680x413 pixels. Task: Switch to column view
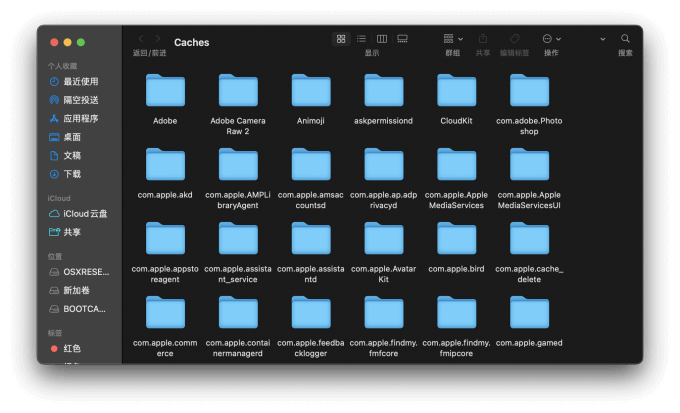(382, 39)
